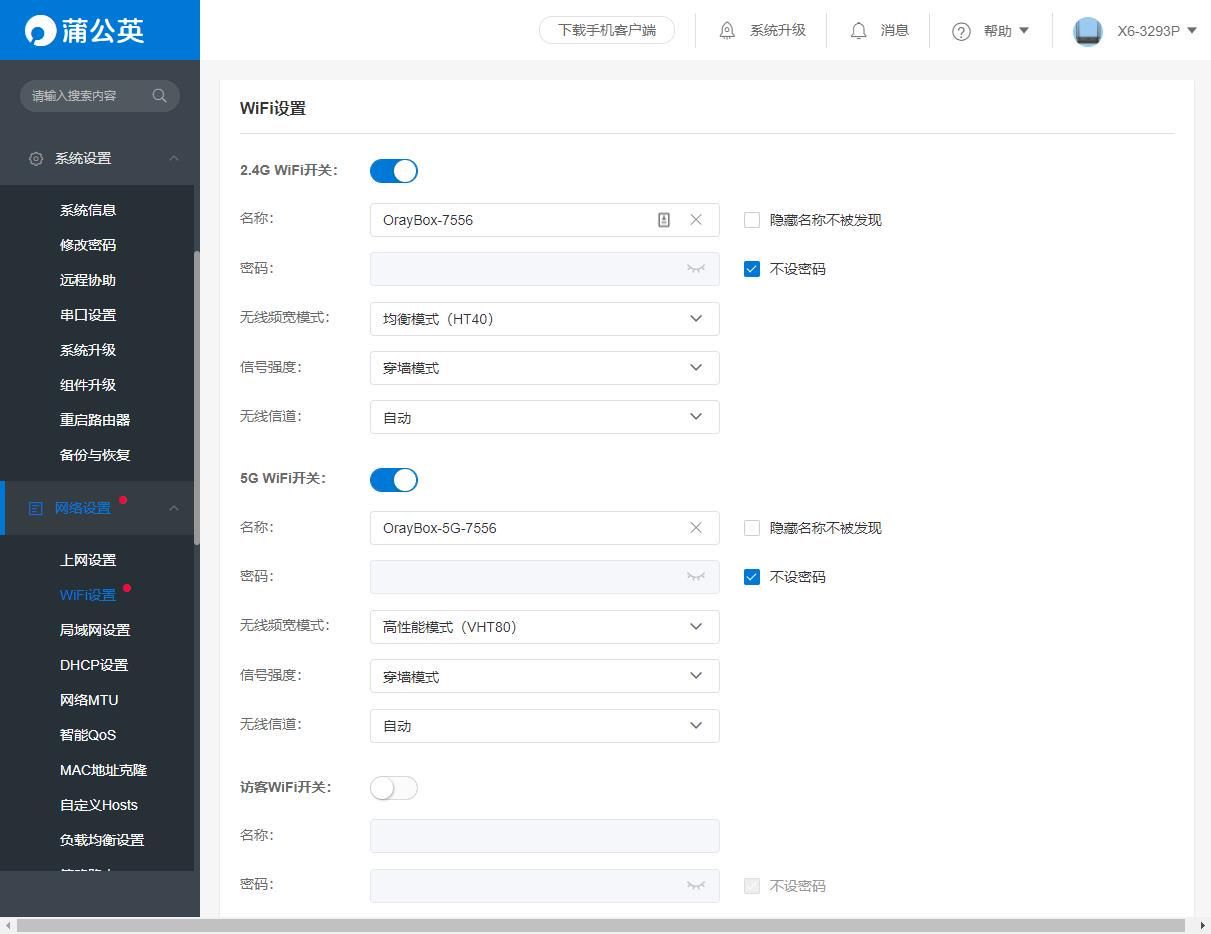Click the help question mark icon
This screenshot has width=1211, height=934.
[x=961, y=31]
